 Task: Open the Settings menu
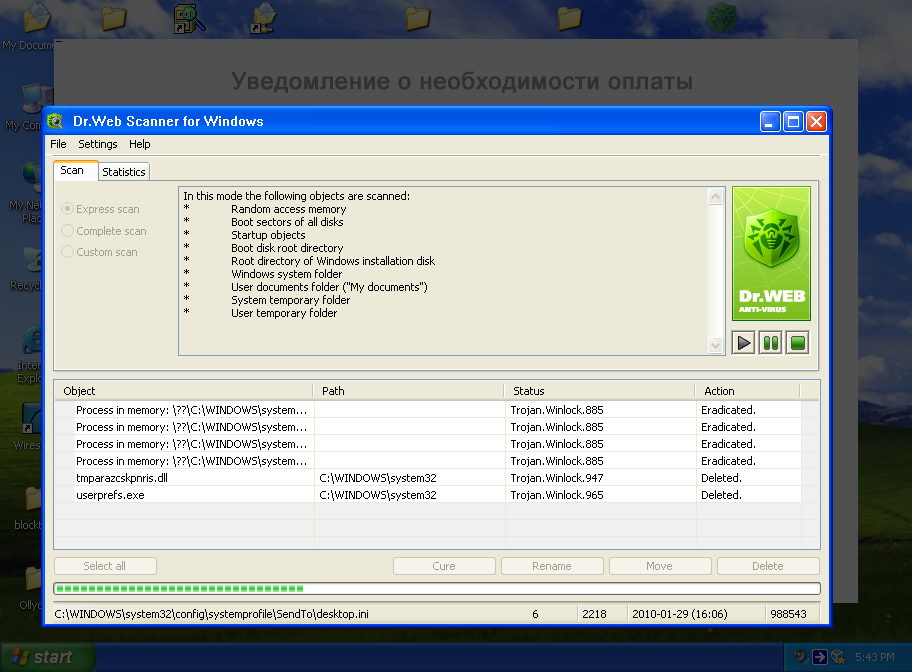point(98,144)
